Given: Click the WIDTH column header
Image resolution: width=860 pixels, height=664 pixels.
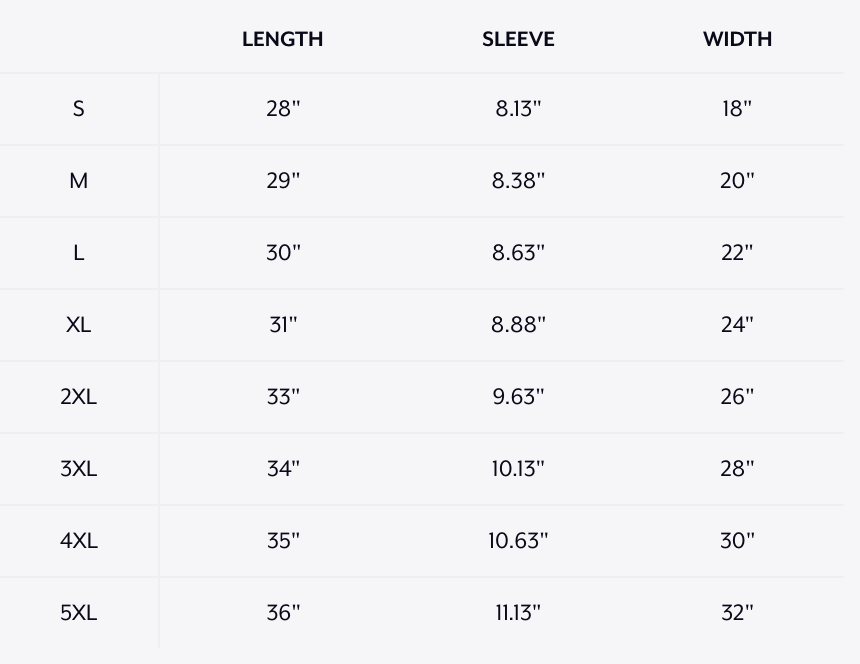Looking at the screenshot, I should 737,39.
